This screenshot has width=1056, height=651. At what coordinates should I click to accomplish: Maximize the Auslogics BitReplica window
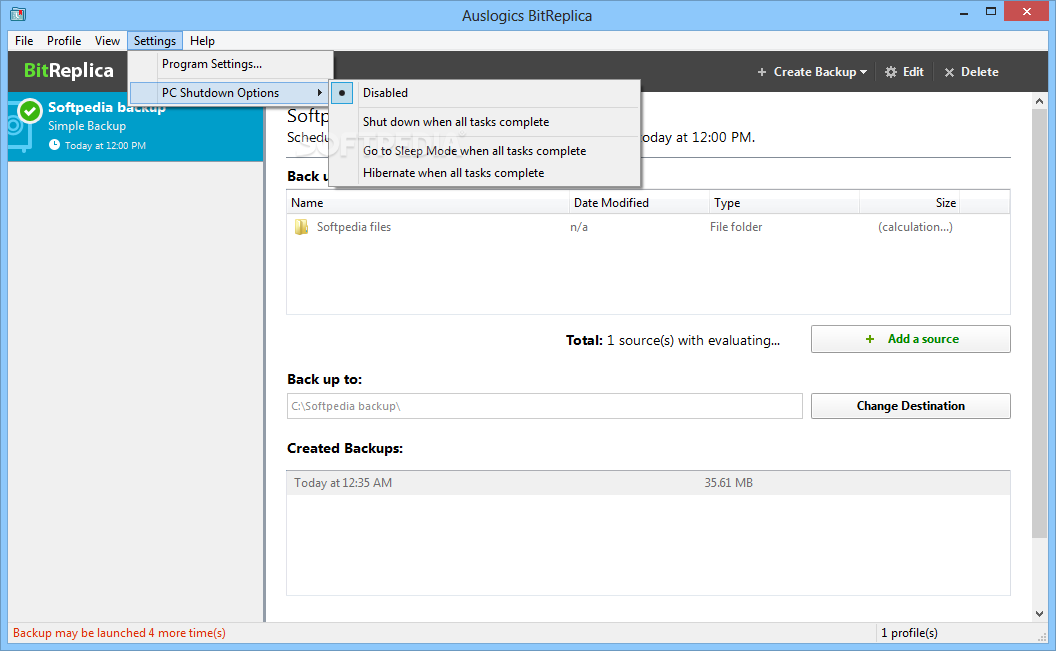click(x=991, y=11)
